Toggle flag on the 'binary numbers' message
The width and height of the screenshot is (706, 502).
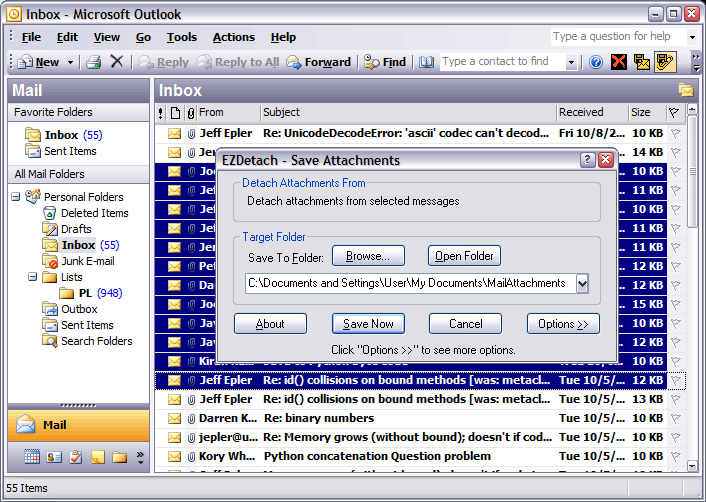(x=675, y=418)
